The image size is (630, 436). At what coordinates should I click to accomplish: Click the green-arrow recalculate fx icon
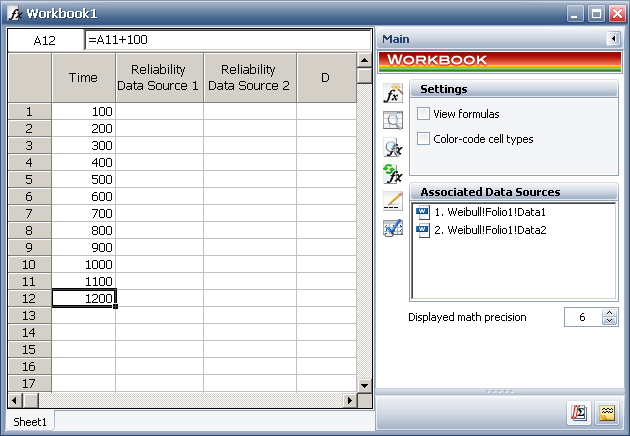[x=393, y=174]
